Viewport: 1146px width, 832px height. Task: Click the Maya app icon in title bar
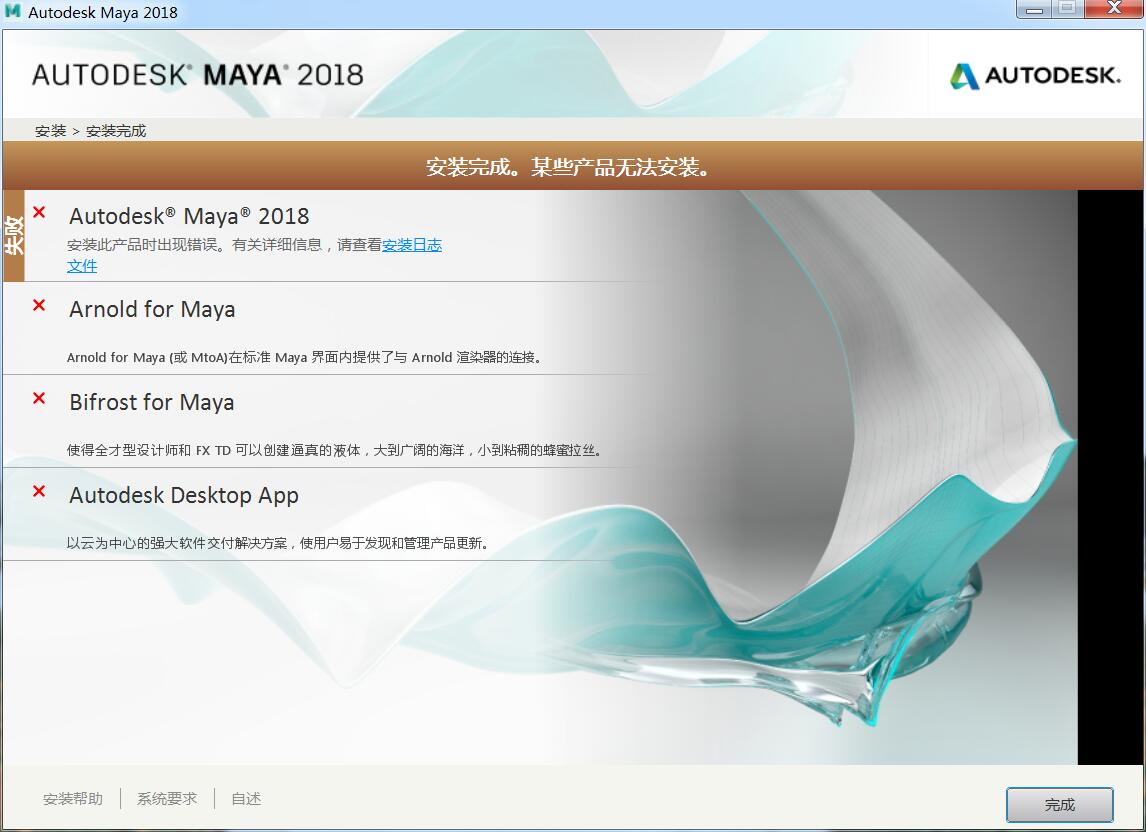(13, 12)
